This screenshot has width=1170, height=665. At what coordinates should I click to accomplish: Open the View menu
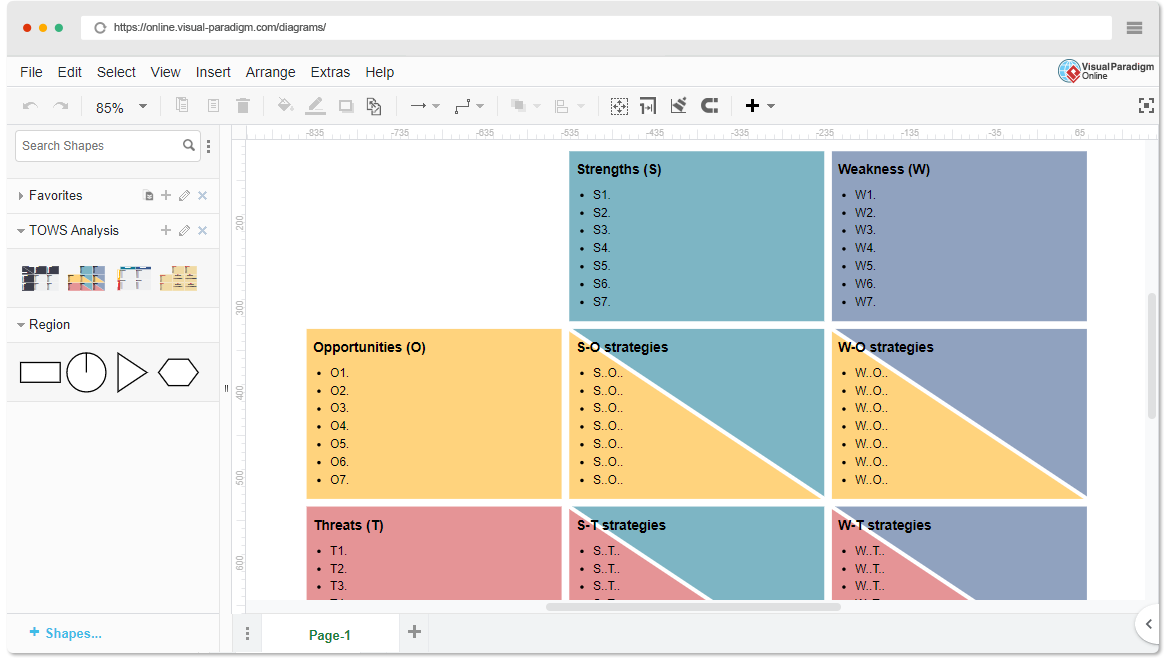click(x=166, y=72)
